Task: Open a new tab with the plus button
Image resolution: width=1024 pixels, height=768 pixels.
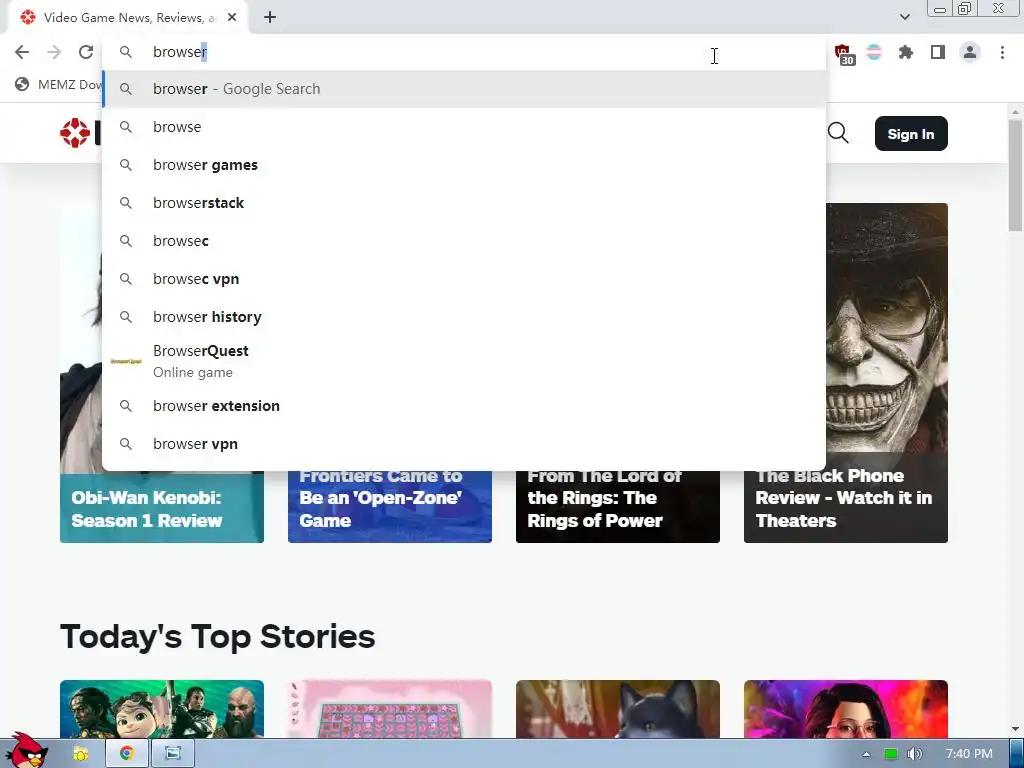Action: [x=270, y=18]
